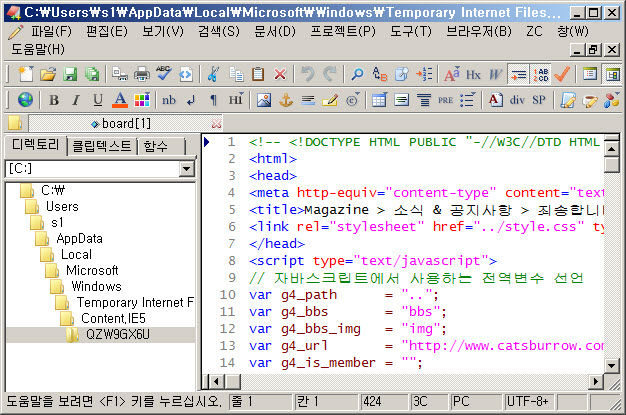626x415 pixels.
Task: Insert a paragraph with the pilcrow icon
Action: pos(214,99)
